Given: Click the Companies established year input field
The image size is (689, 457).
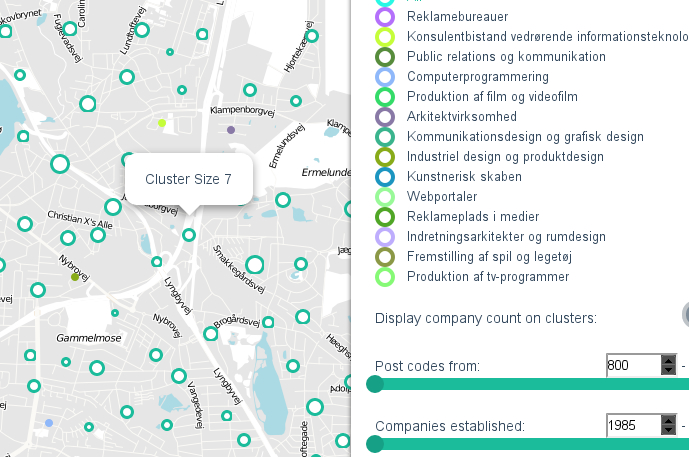Looking at the screenshot, I should tap(632, 426).
